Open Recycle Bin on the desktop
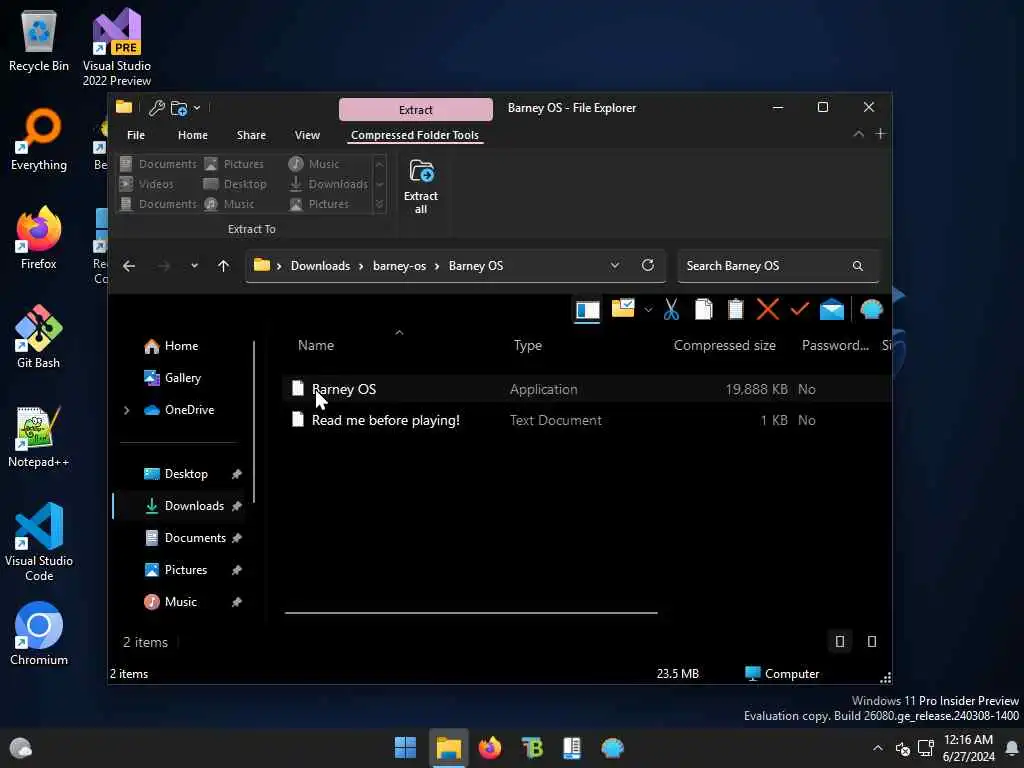 39,41
